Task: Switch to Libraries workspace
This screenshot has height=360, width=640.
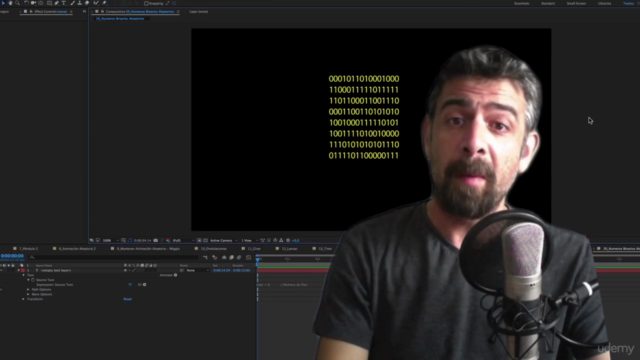Action: 604,3
